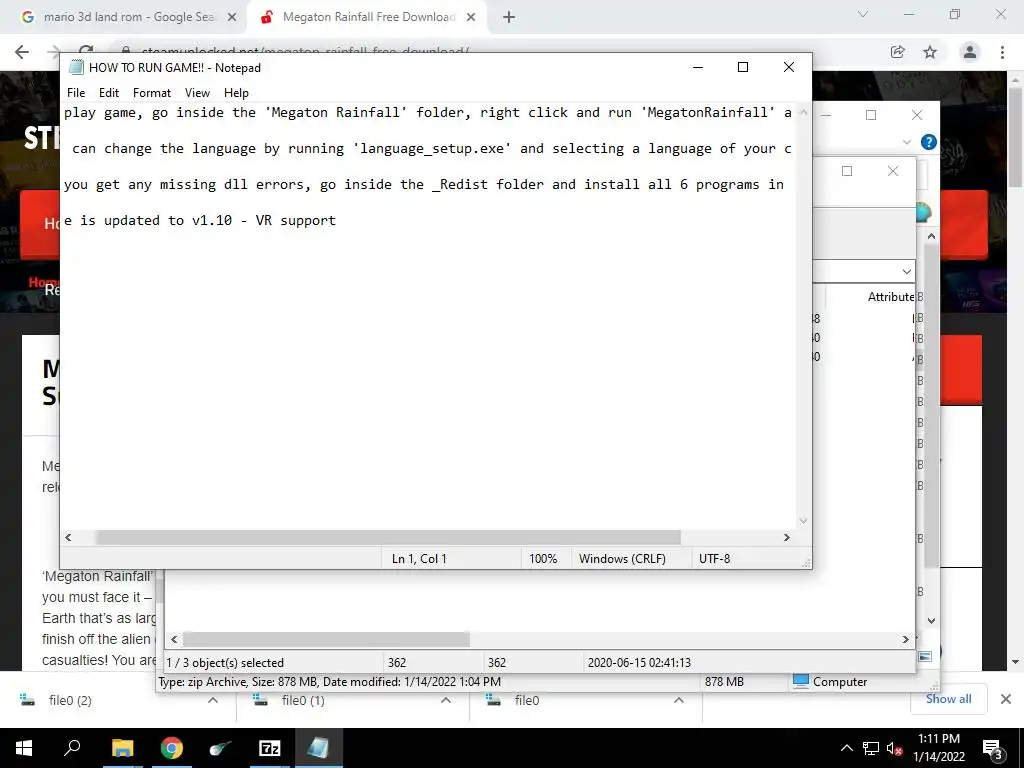The image size is (1024, 768).
Task: Go back in Chrome
Action: (x=22, y=52)
